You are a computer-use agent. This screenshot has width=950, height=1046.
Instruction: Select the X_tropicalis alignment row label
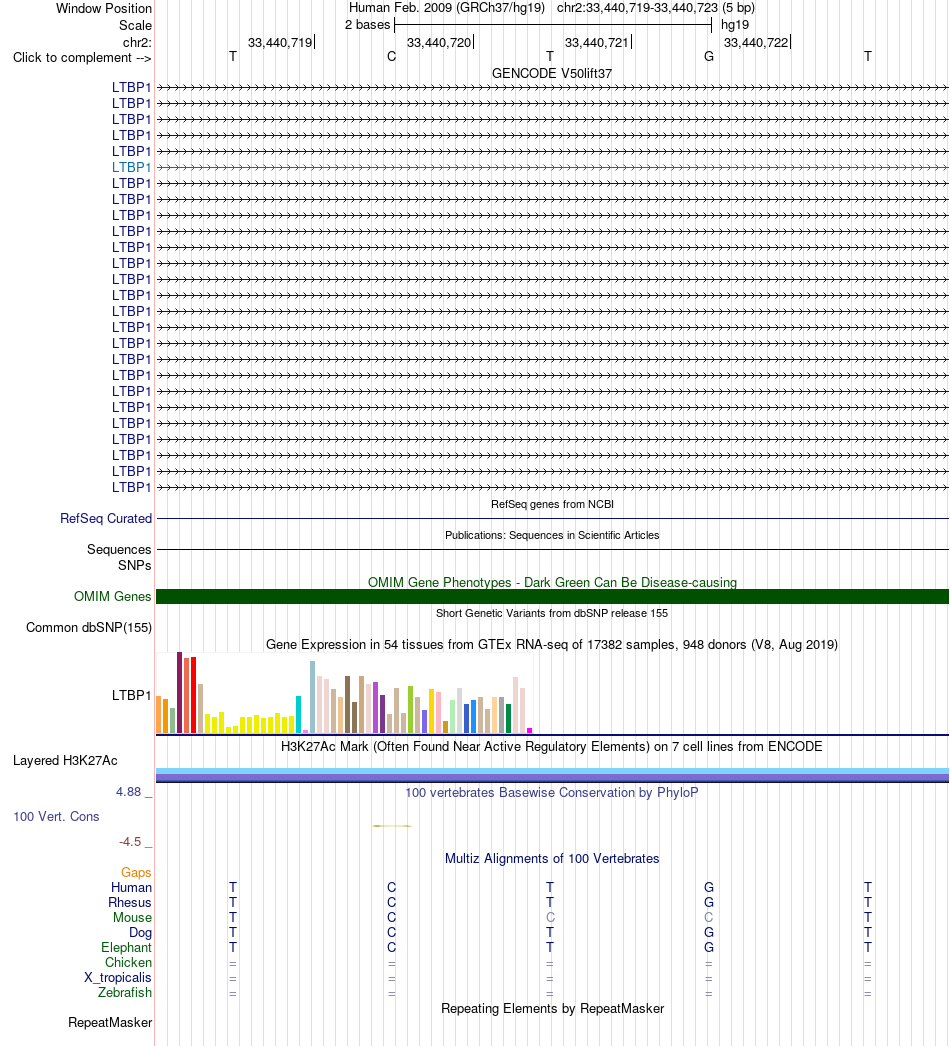117,977
